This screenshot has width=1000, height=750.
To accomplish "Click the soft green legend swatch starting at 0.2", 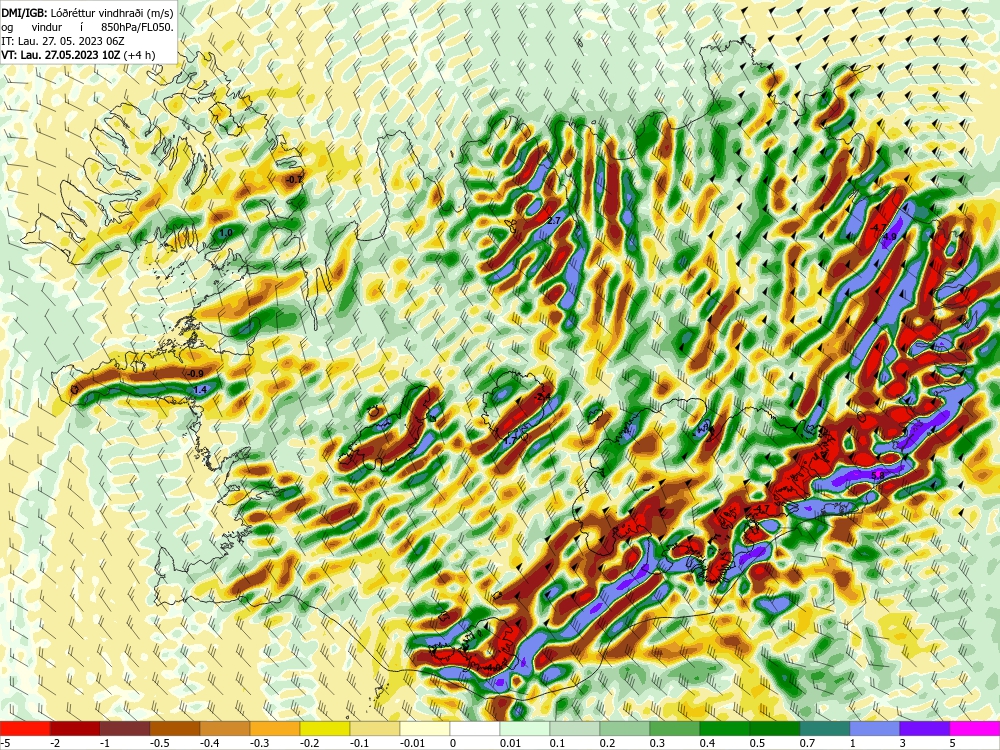I will 624,728.
